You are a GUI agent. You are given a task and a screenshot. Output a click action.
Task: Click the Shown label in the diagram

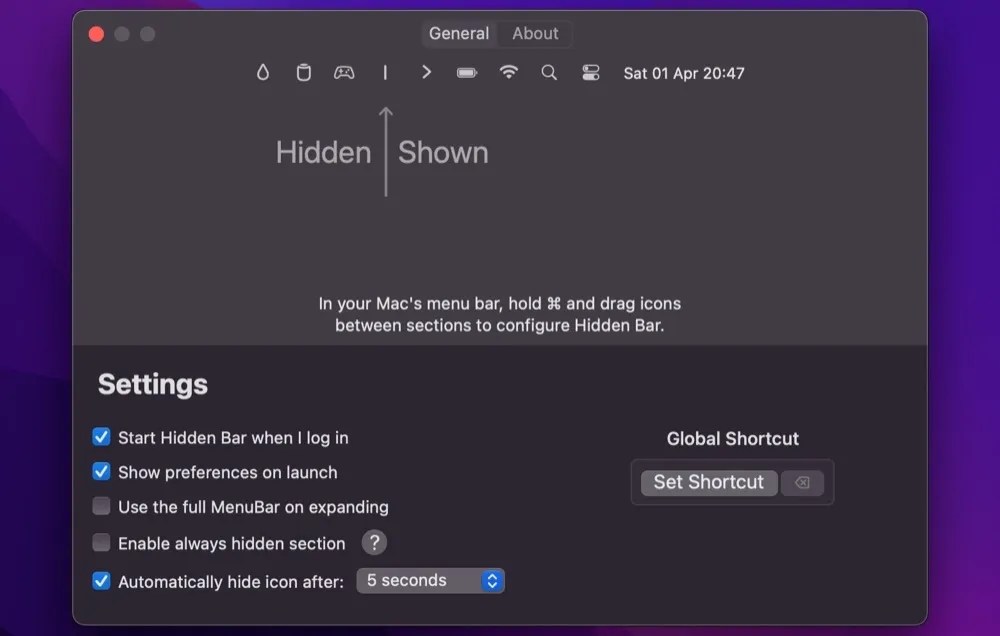[443, 152]
